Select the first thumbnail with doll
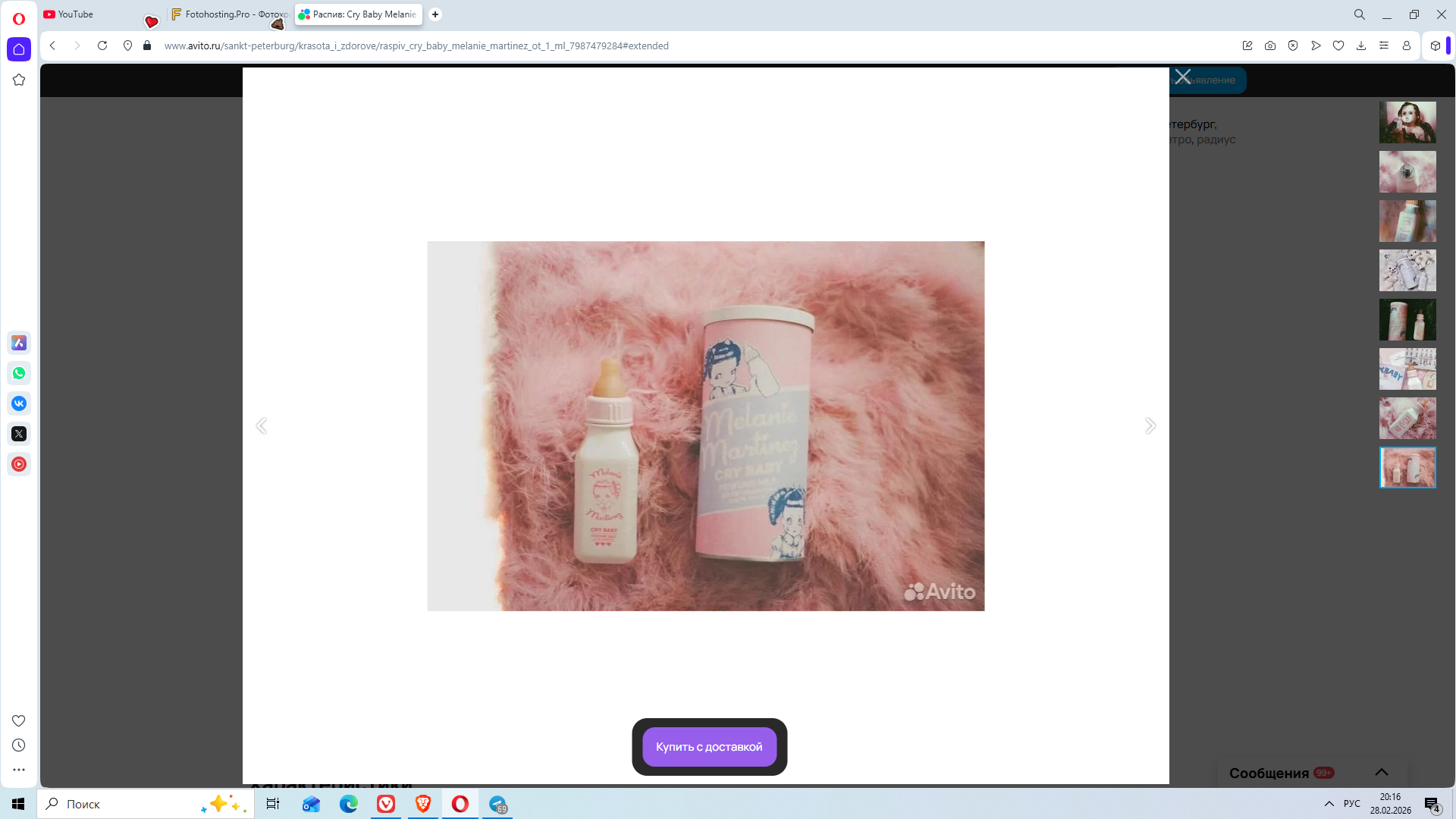The width and height of the screenshot is (1456, 819). click(1407, 122)
